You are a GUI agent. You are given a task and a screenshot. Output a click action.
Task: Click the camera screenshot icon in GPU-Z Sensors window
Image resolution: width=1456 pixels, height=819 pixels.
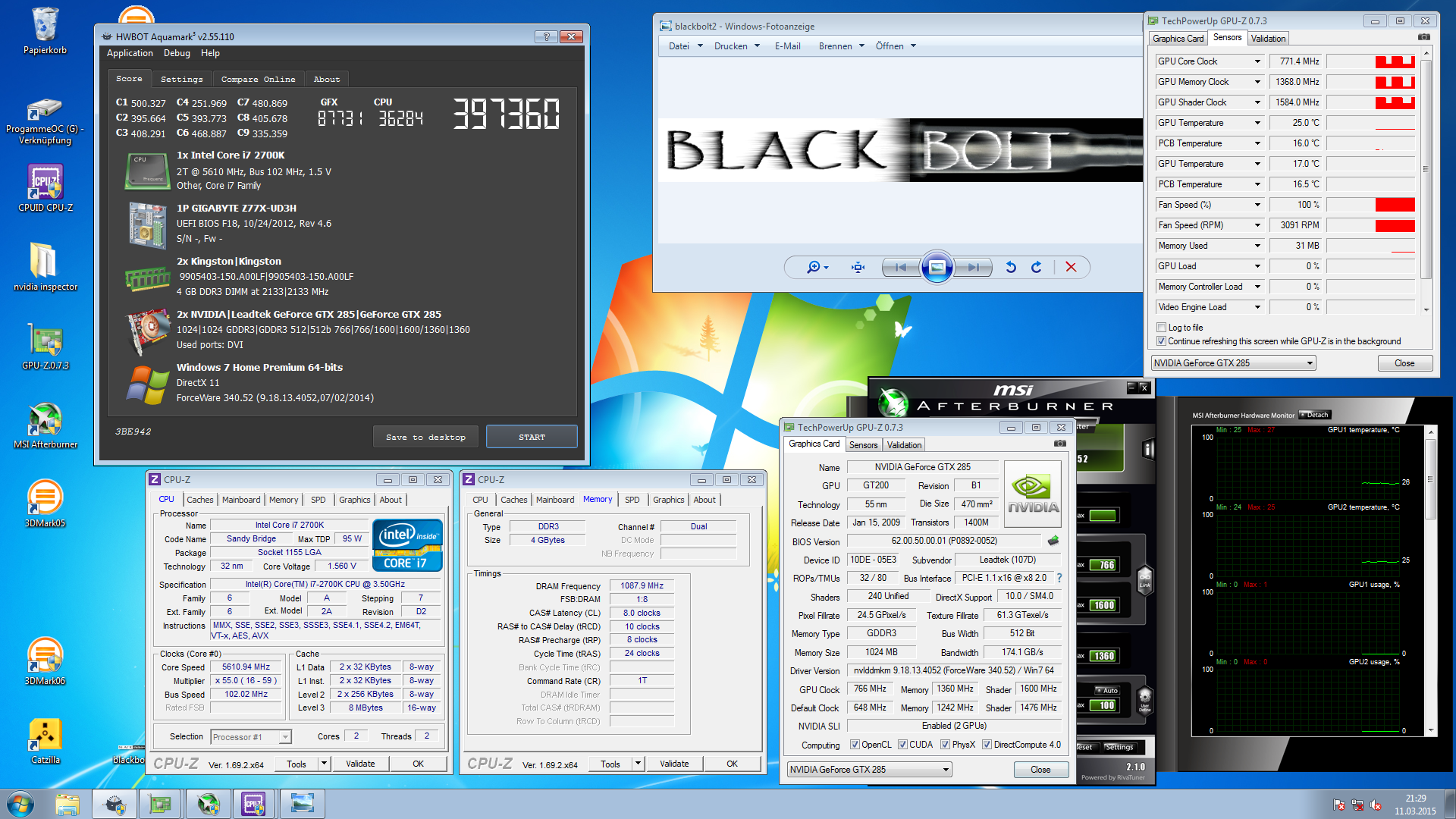[x=1424, y=37]
